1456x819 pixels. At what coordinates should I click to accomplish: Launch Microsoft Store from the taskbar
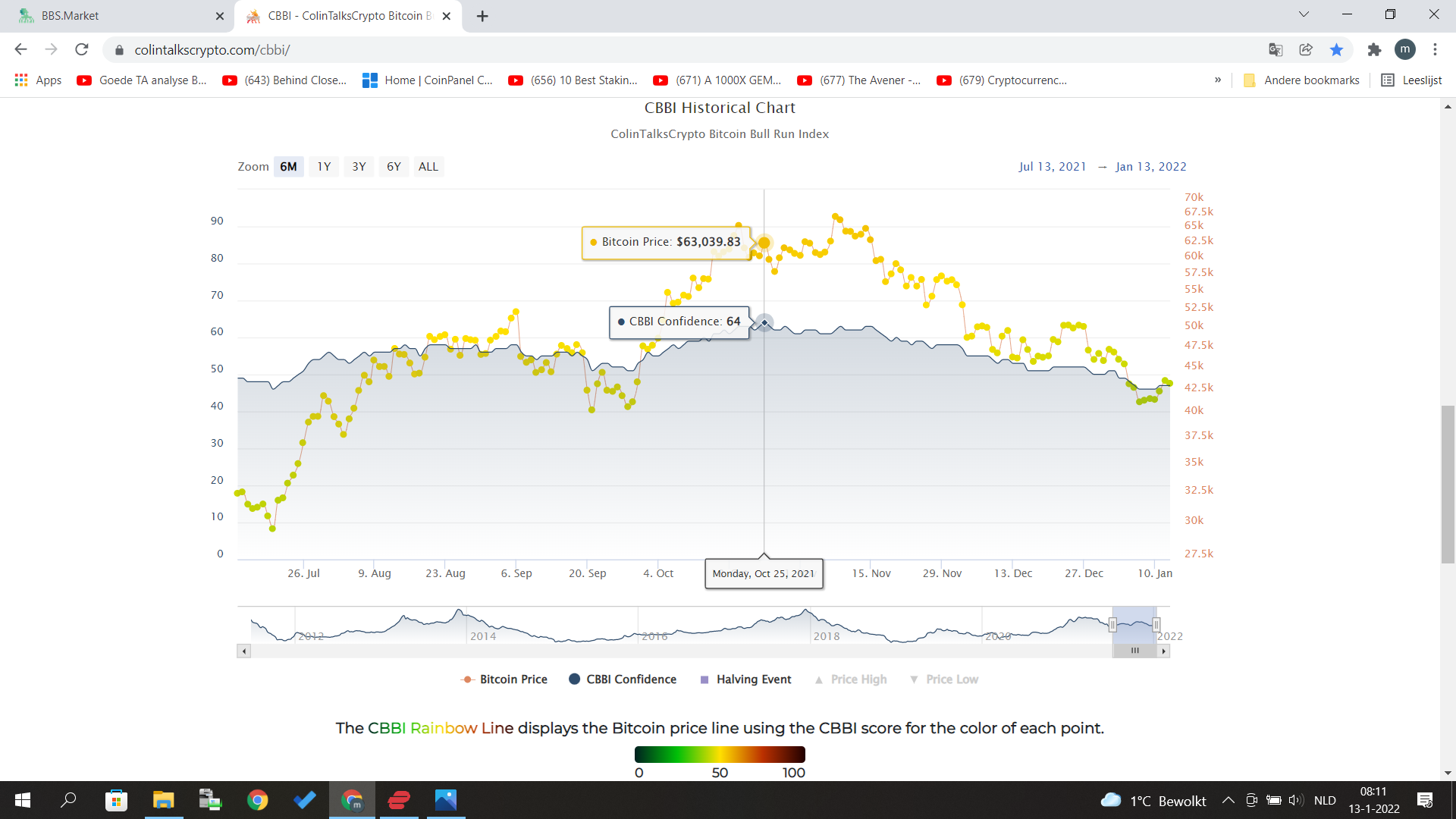click(116, 800)
